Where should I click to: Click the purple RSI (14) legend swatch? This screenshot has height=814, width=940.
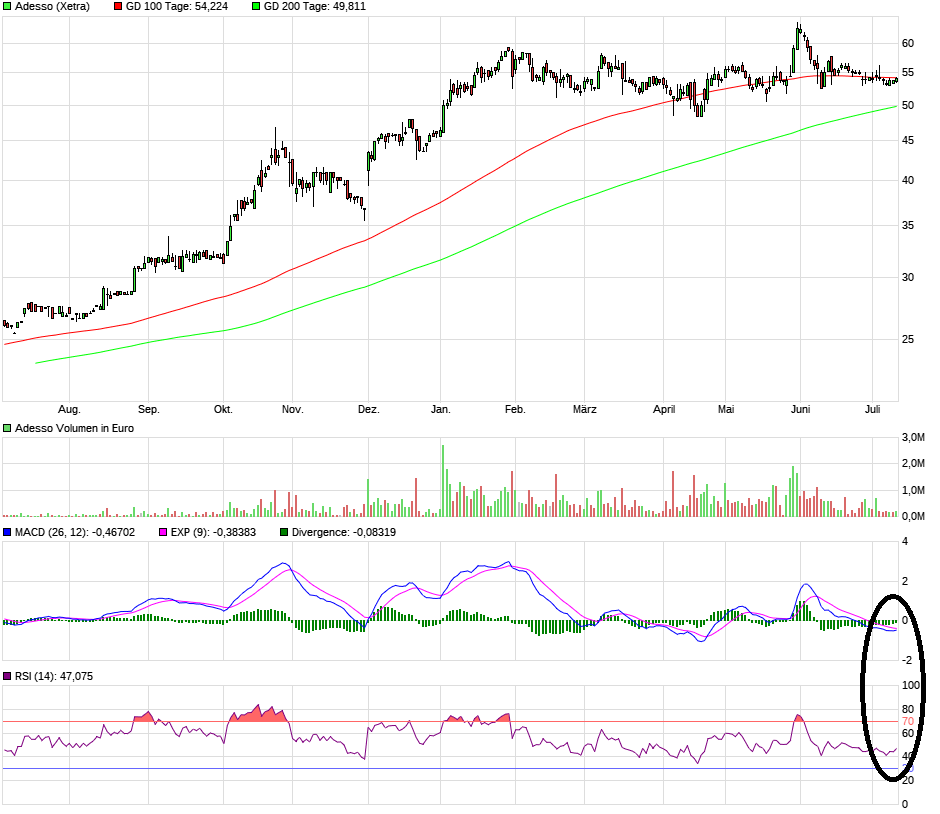click(7, 676)
